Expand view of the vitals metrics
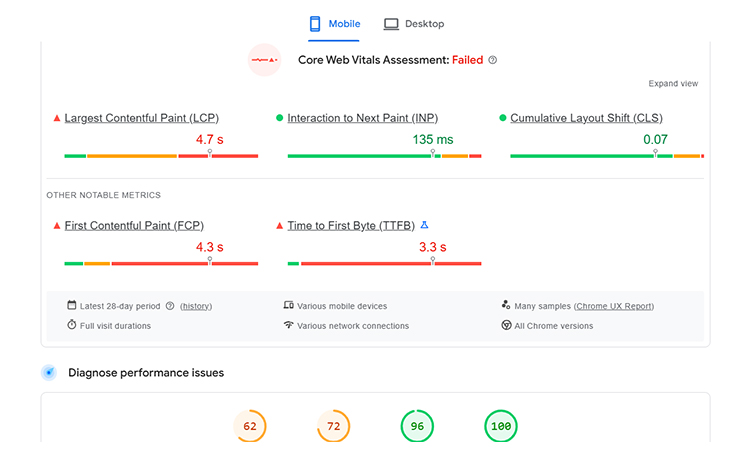Image resolution: width=750 pixels, height=450 pixels. (x=673, y=84)
